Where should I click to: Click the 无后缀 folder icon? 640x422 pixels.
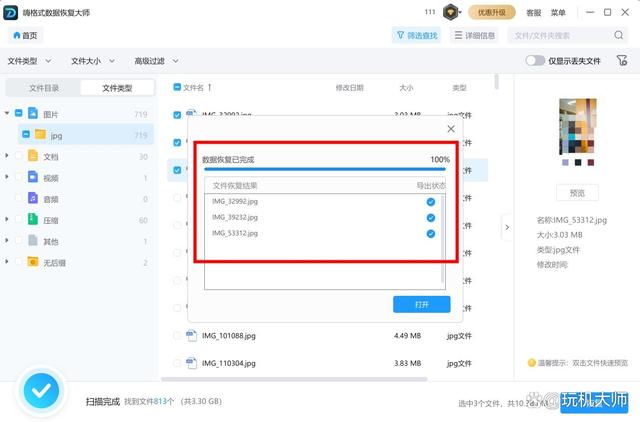pyautogui.click(x=33, y=262)
